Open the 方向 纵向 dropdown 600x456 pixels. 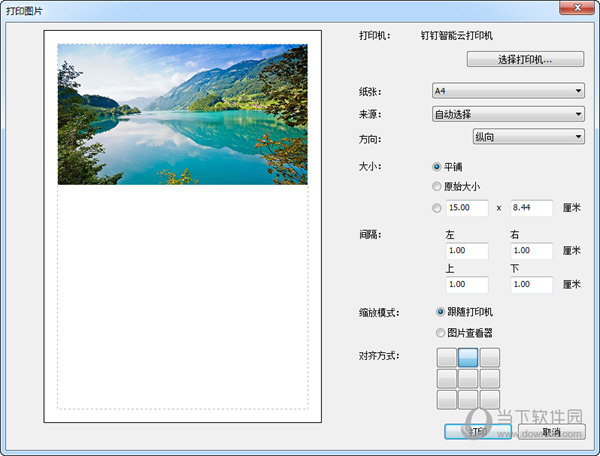[x=529, y=137]
